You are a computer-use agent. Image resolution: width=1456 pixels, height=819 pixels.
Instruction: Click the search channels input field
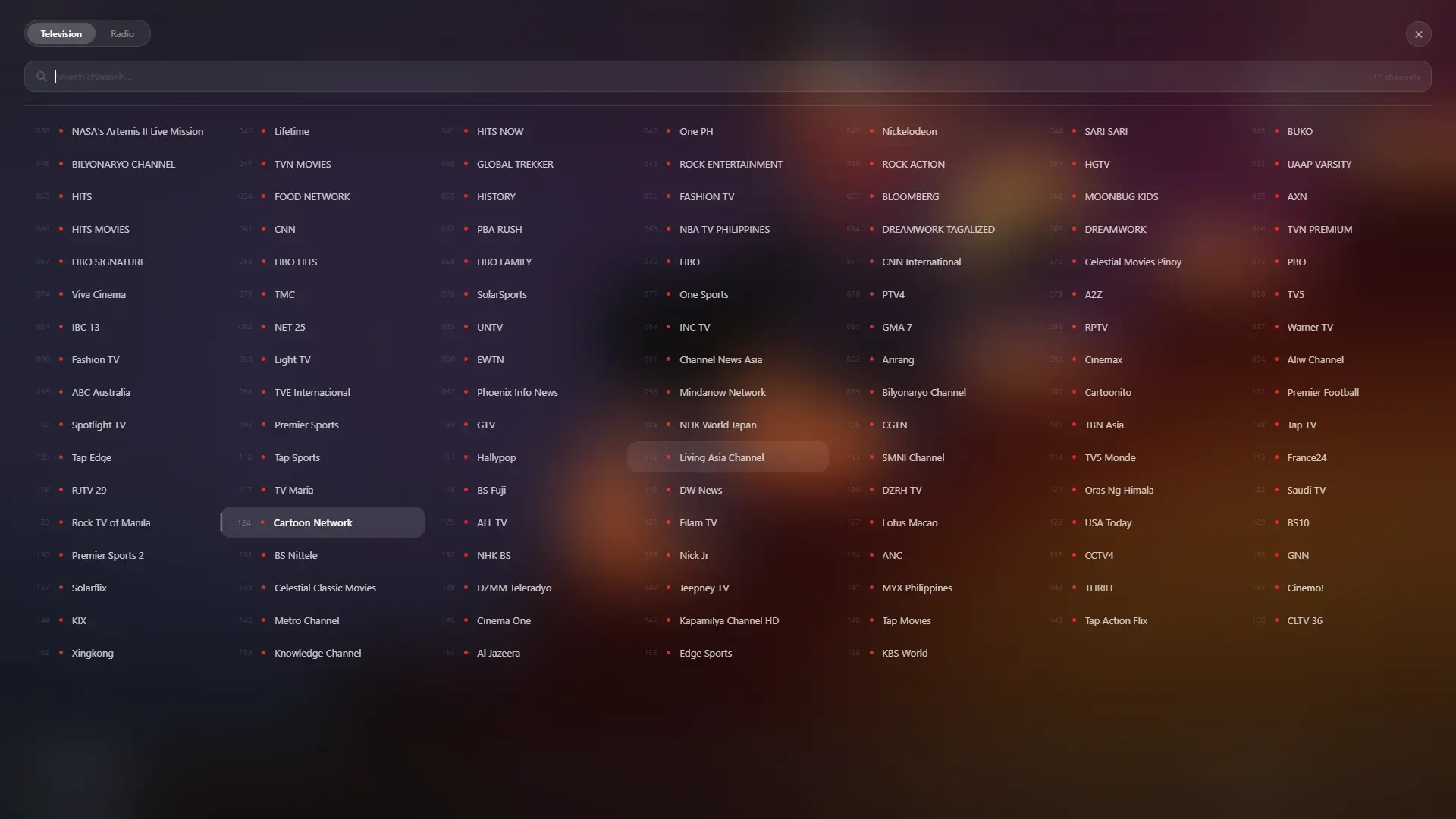coord(727,77)
